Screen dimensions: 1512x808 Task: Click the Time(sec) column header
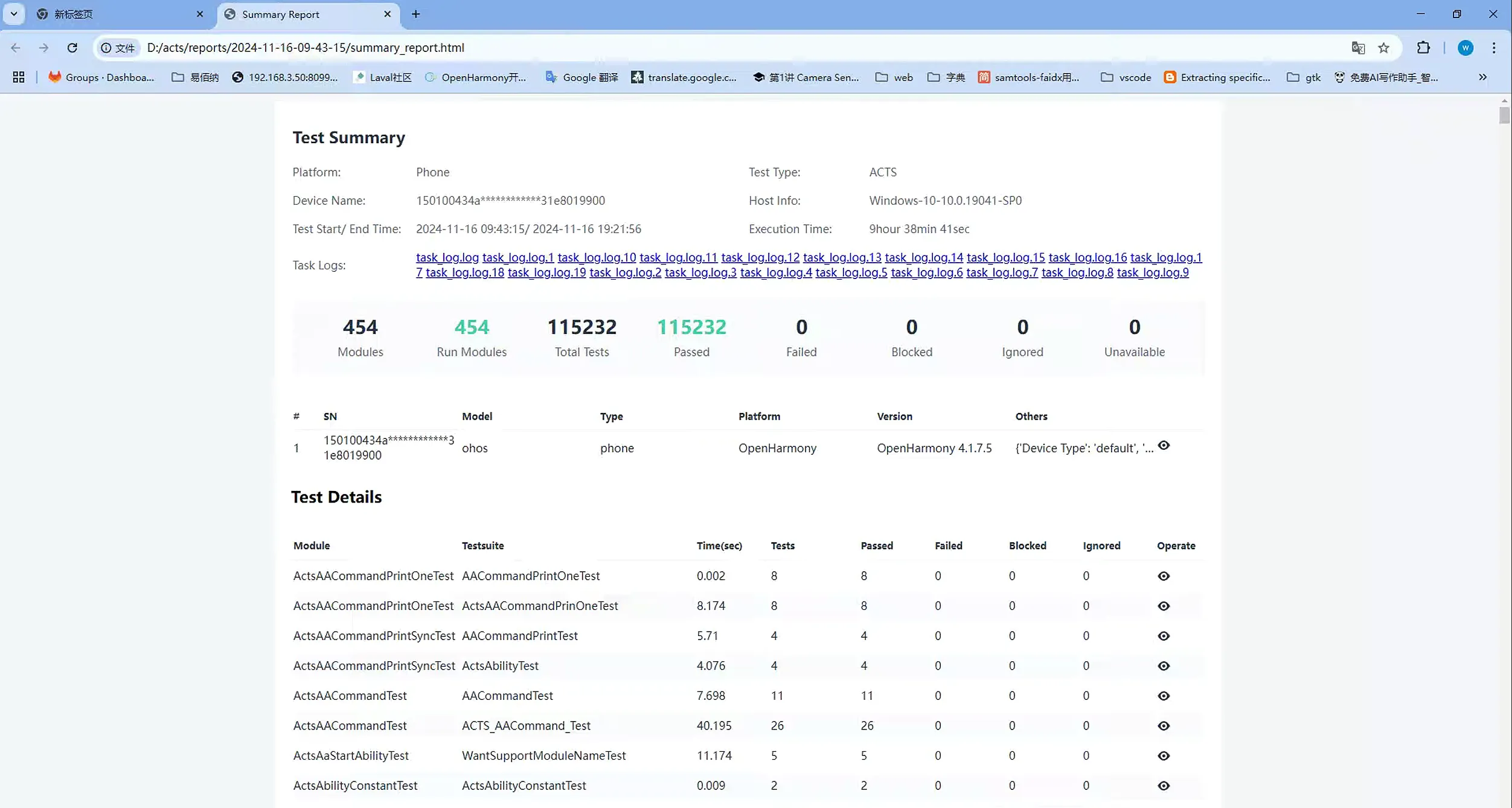tap(719, 545)
